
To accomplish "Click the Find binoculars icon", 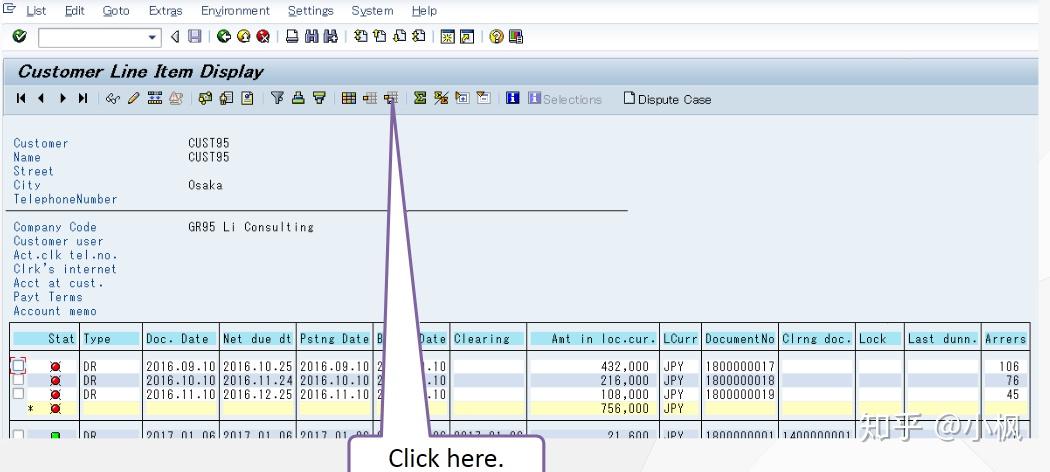I will pyautogui.click(x=311, y=36).
